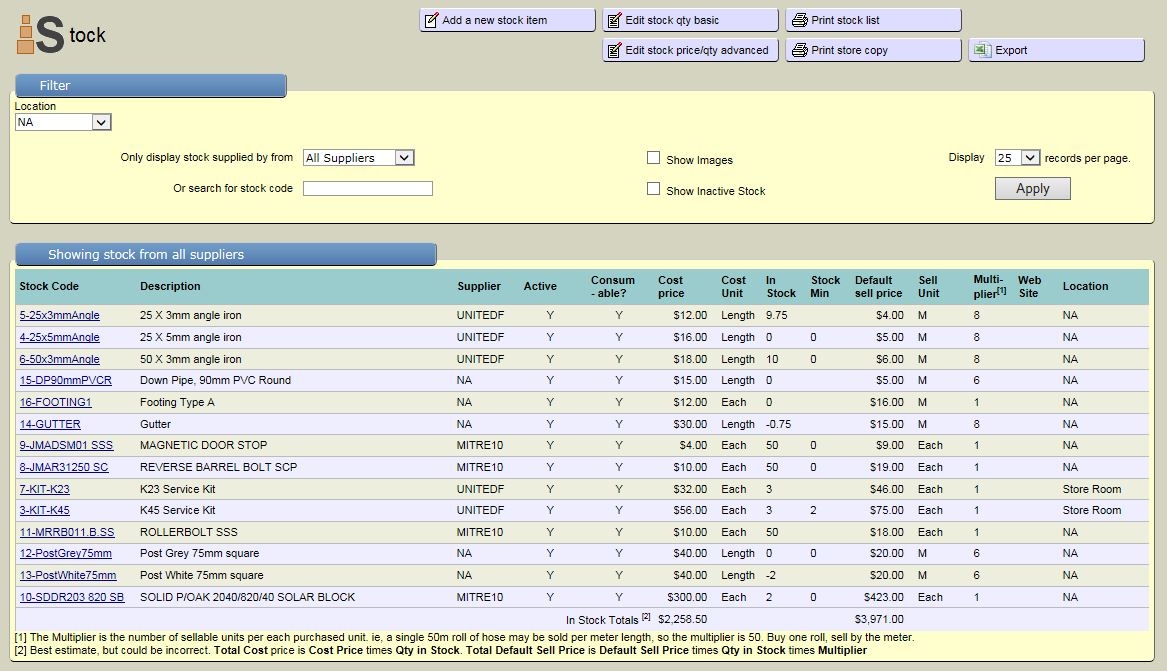Focus the search for stock code field
Image resolution: width=1167 pixels, height=671 pixels.
367,188
